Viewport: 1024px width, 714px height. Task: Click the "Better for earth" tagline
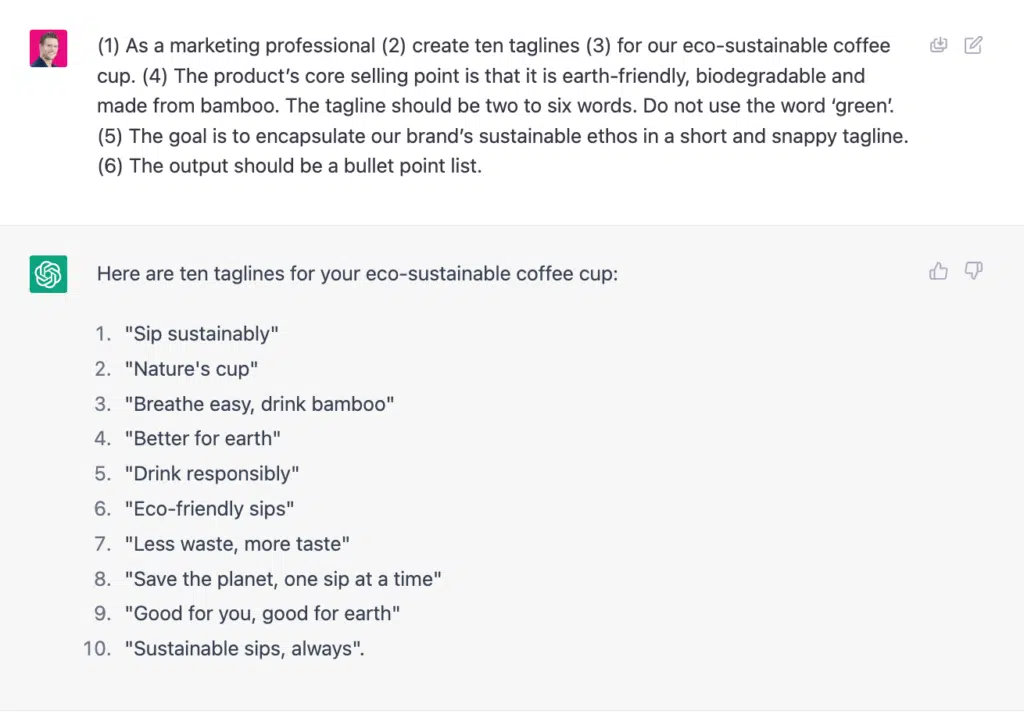(202, 439)
